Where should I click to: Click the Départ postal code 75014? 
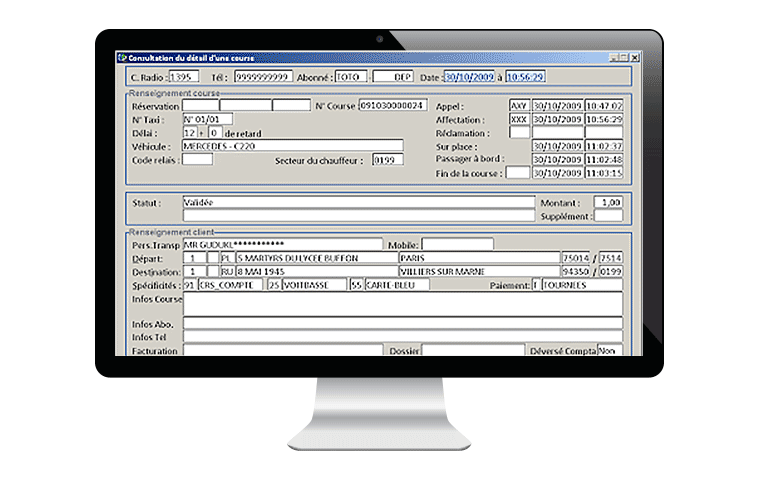(x=575, y=258)
